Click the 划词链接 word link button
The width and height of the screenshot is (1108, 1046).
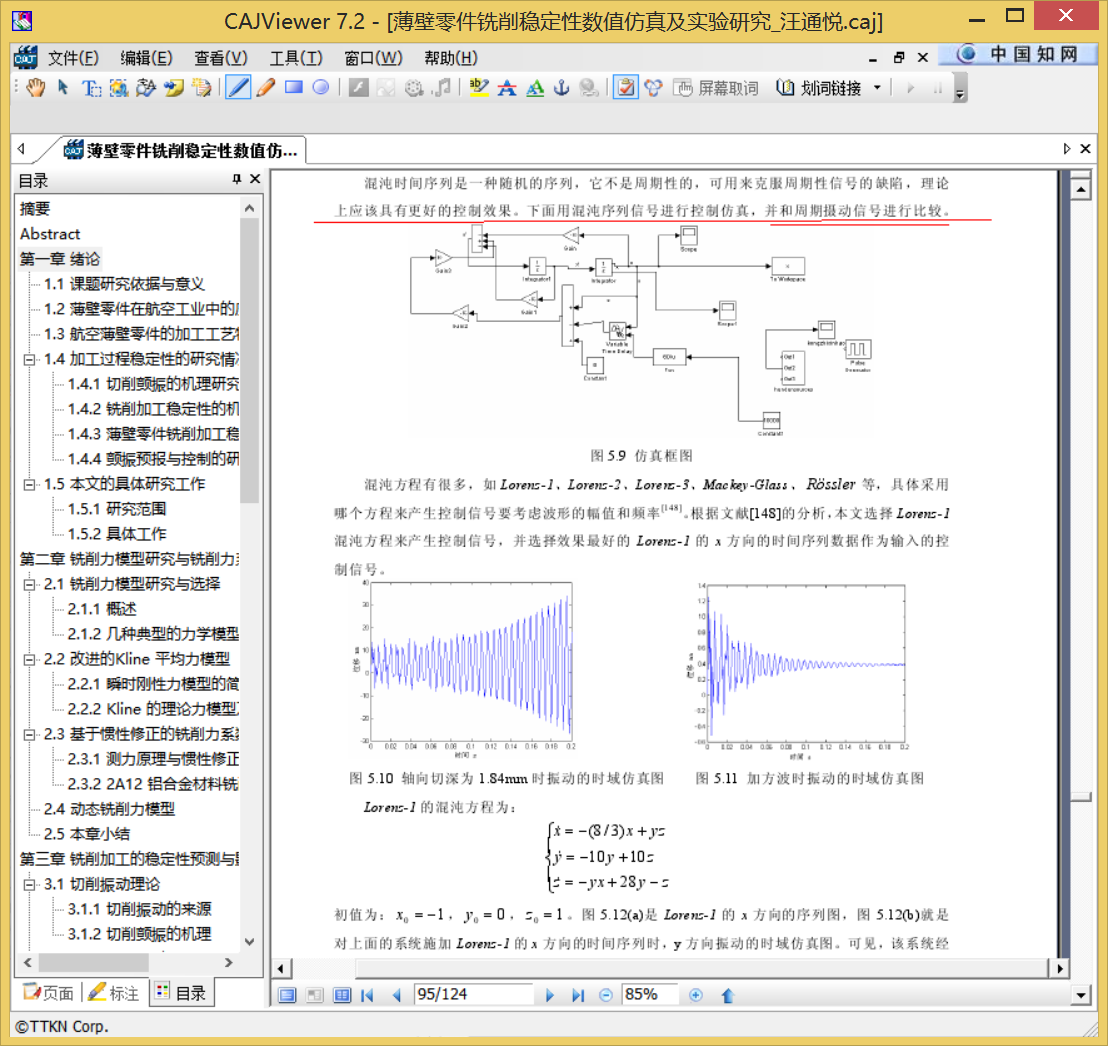(819, 88)
